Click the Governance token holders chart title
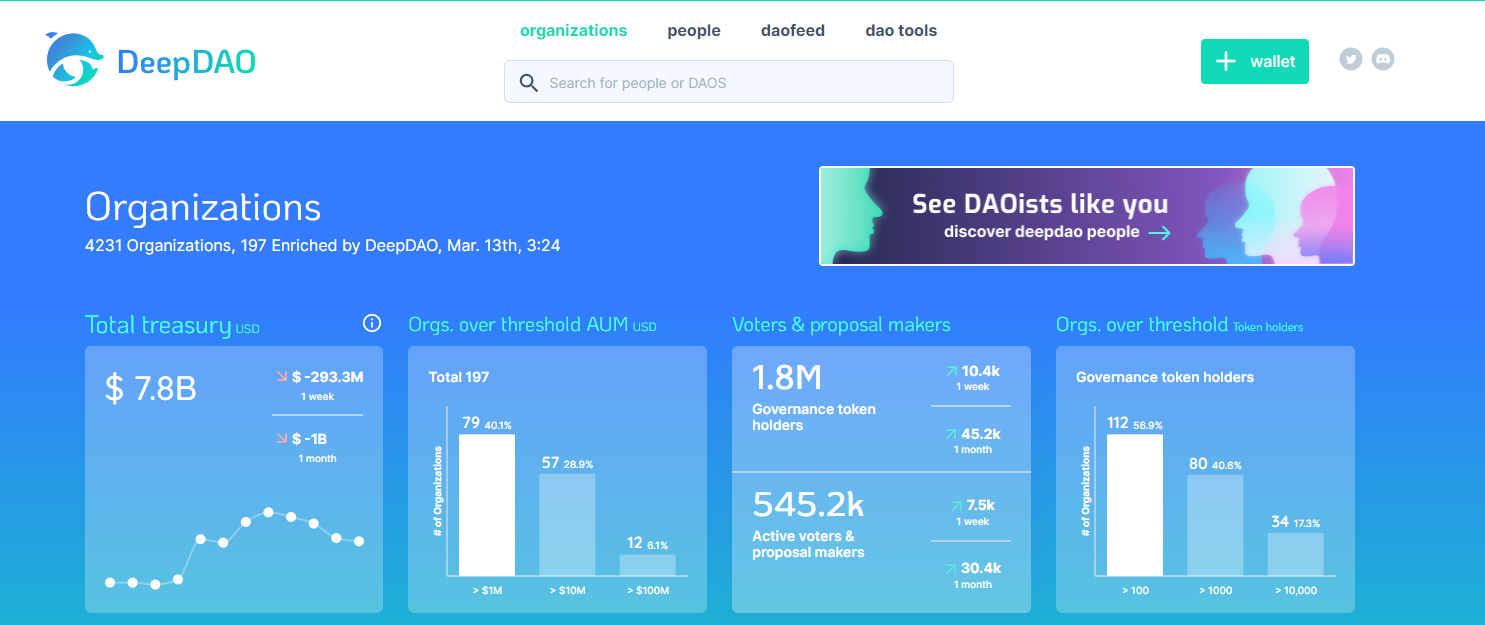The width and height of the screenshot is (1485, 625). point(1165,377)
